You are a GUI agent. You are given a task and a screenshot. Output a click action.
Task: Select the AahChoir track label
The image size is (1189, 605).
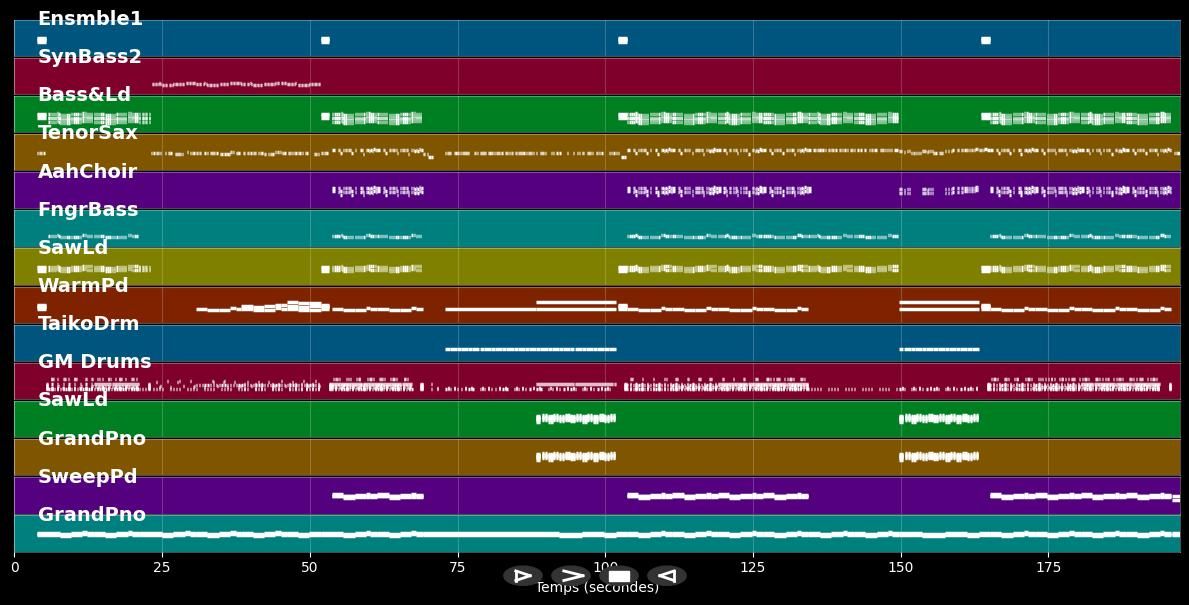click(x=87, y=172)
